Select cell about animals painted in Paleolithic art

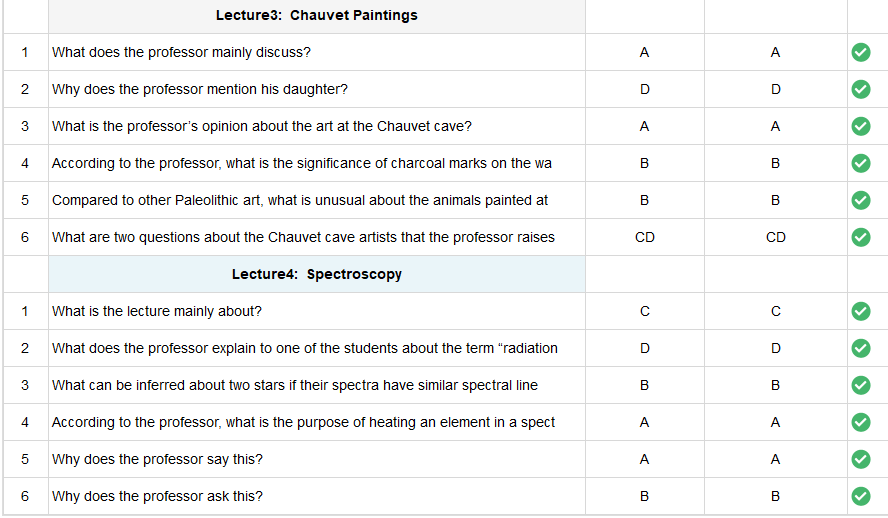(x=317, y=200)
